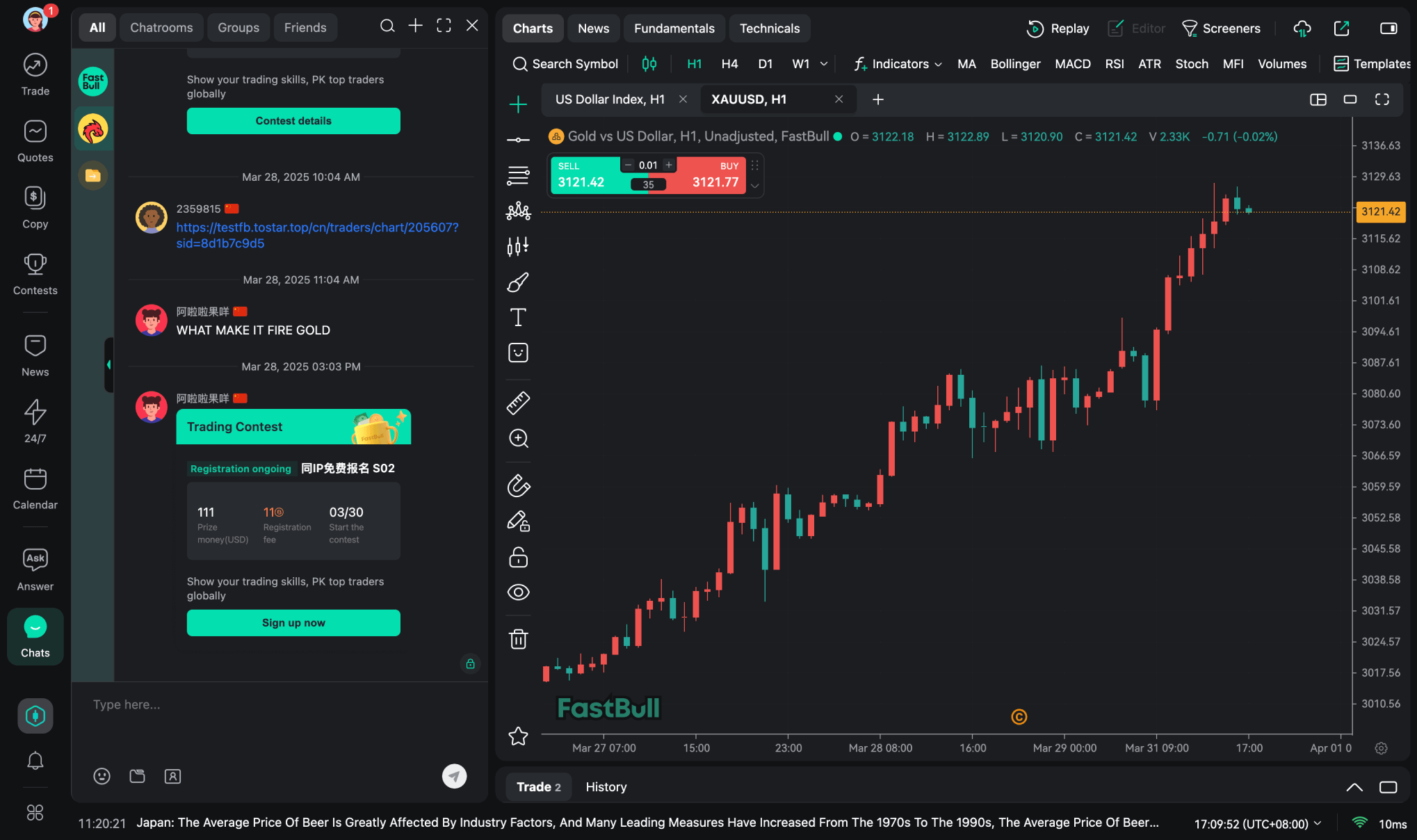
Task: Open the Replay feature
Action: click(1058, 29)
